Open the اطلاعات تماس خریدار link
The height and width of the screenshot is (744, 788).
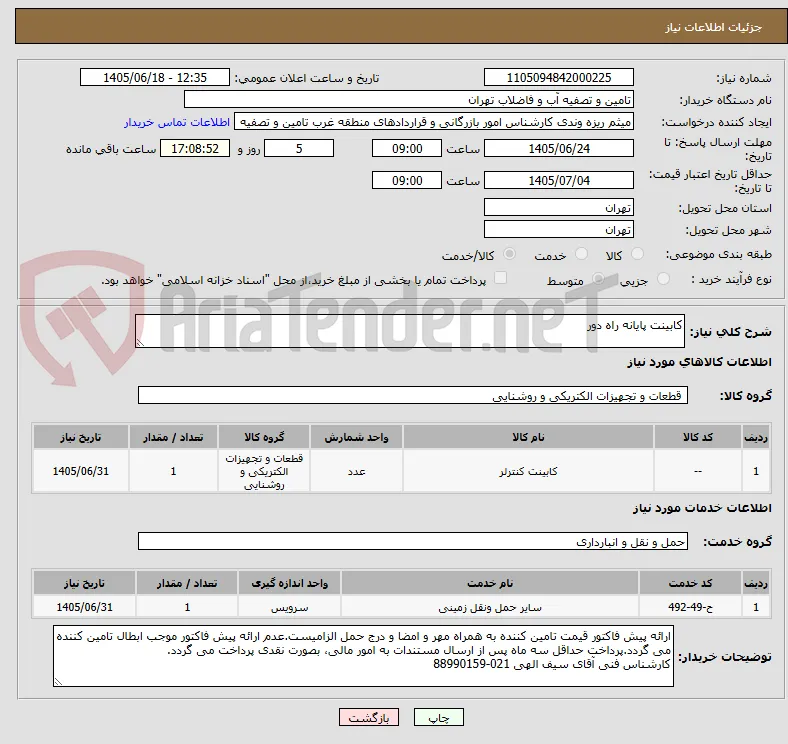[x=177, y=122]
